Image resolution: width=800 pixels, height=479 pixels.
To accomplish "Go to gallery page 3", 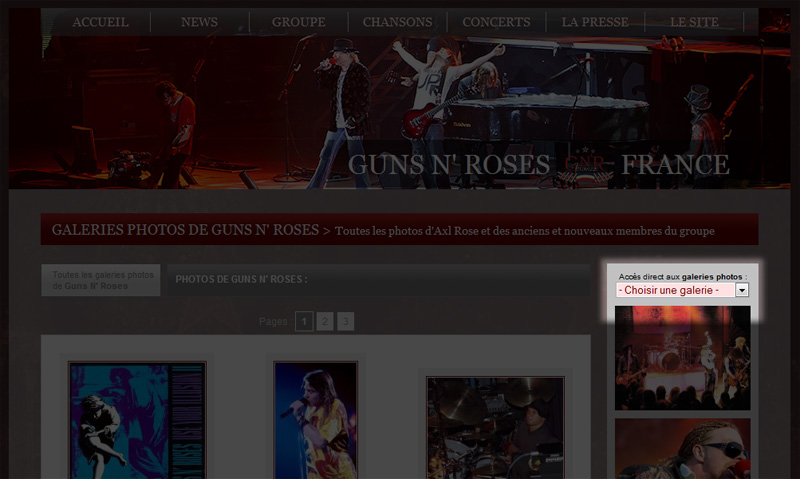I will coord(345,321).
